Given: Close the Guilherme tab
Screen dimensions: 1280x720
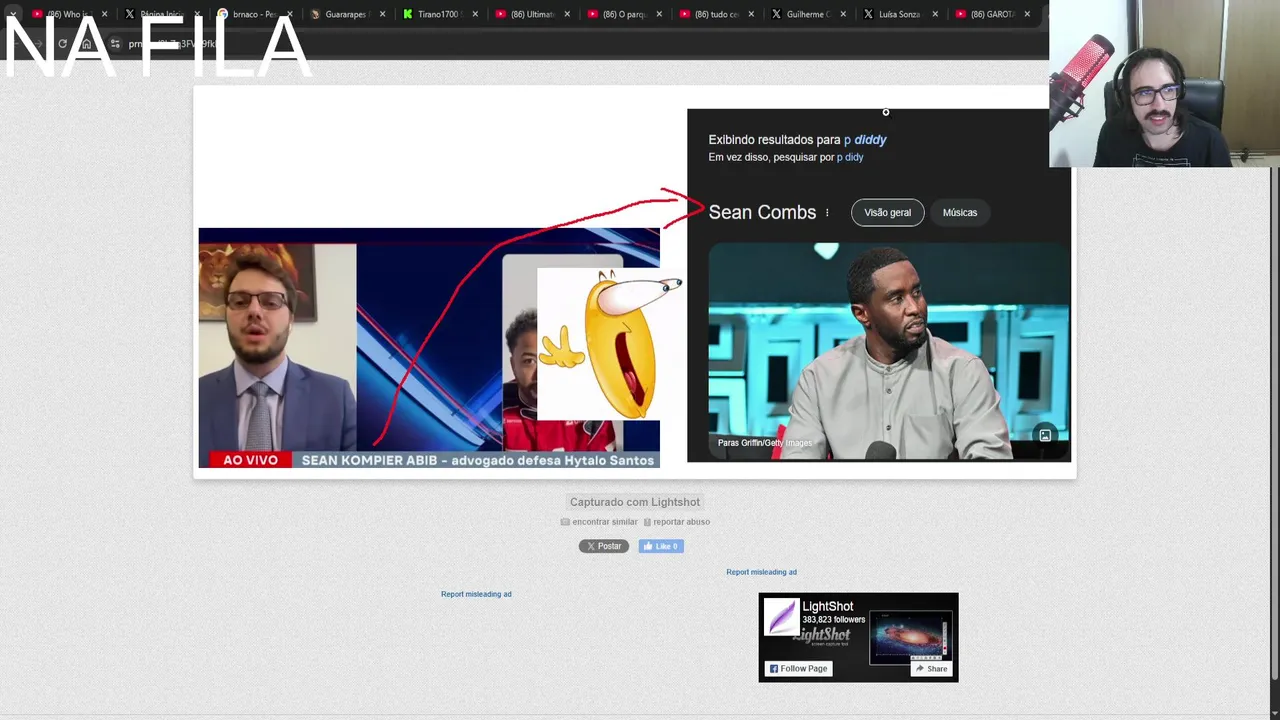Looking at the screenshot, I should tap(843, 14).
